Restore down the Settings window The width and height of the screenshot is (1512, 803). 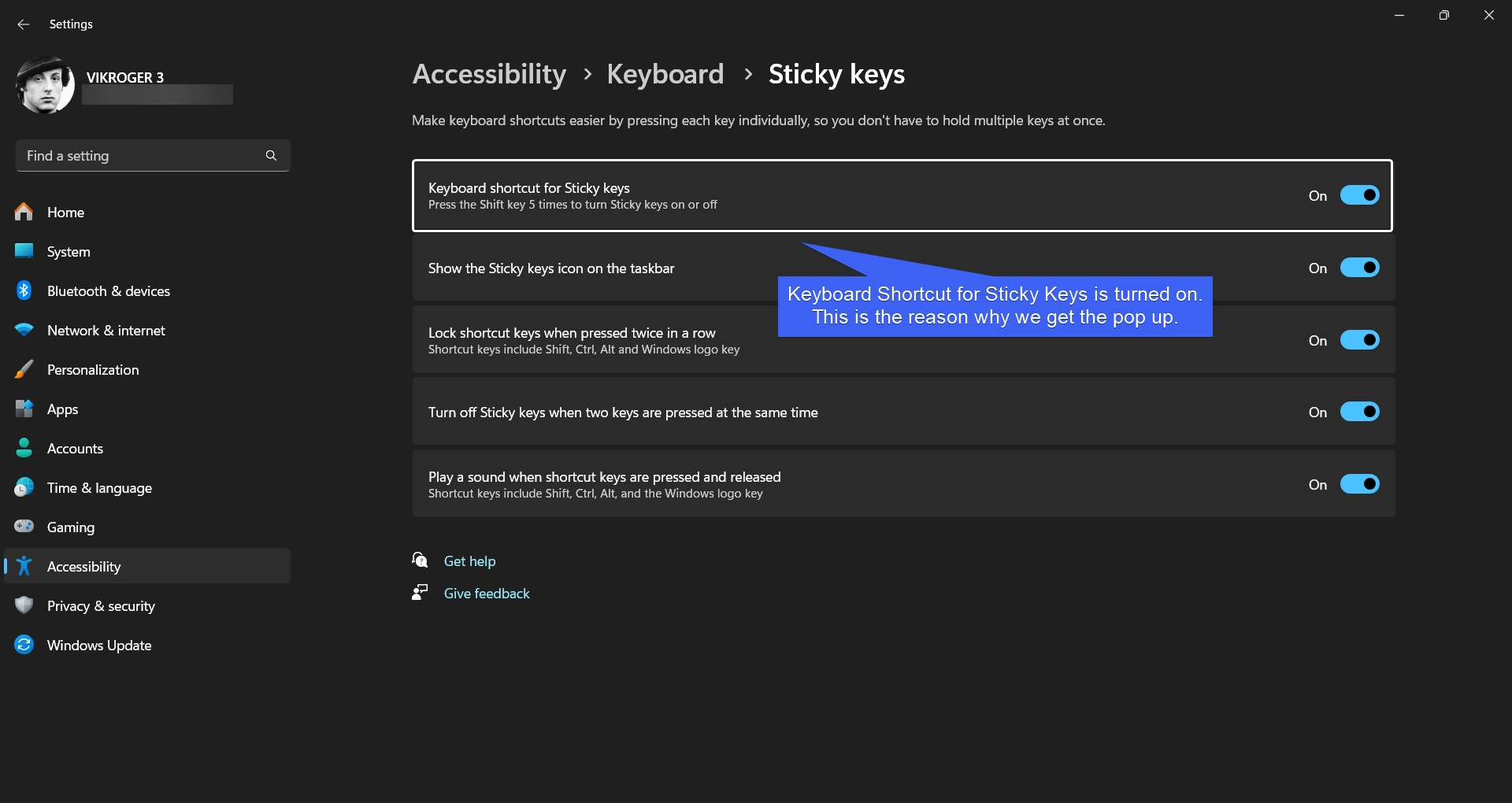click(x=1443, y=15)
